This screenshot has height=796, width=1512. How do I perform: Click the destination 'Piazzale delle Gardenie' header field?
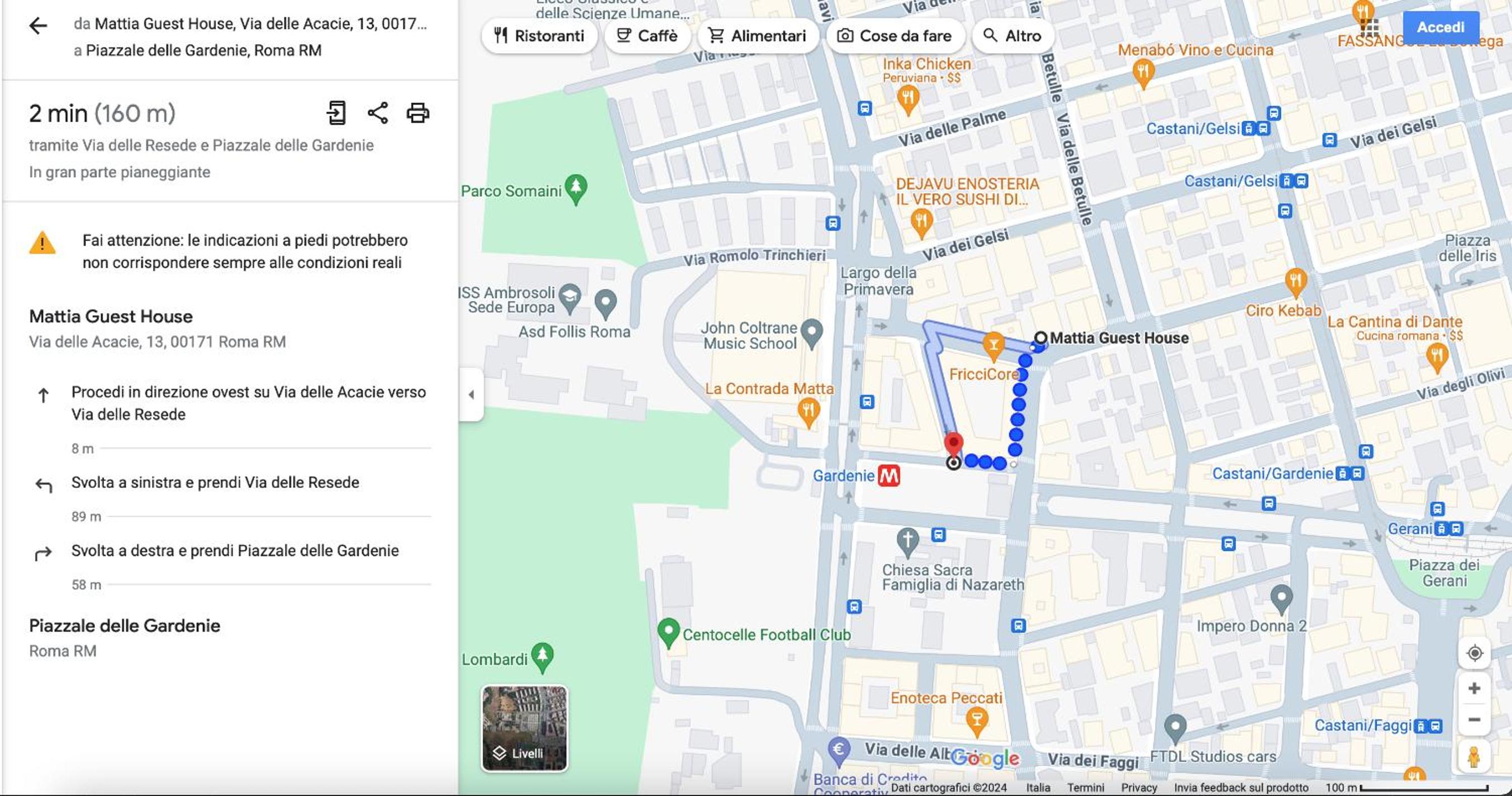[x=198, y=50]
